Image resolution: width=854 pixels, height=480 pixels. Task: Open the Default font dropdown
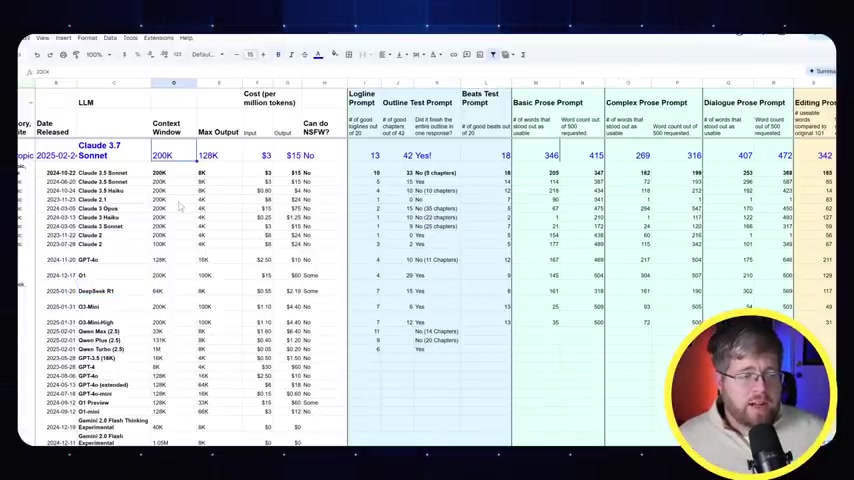click(208, 55)
